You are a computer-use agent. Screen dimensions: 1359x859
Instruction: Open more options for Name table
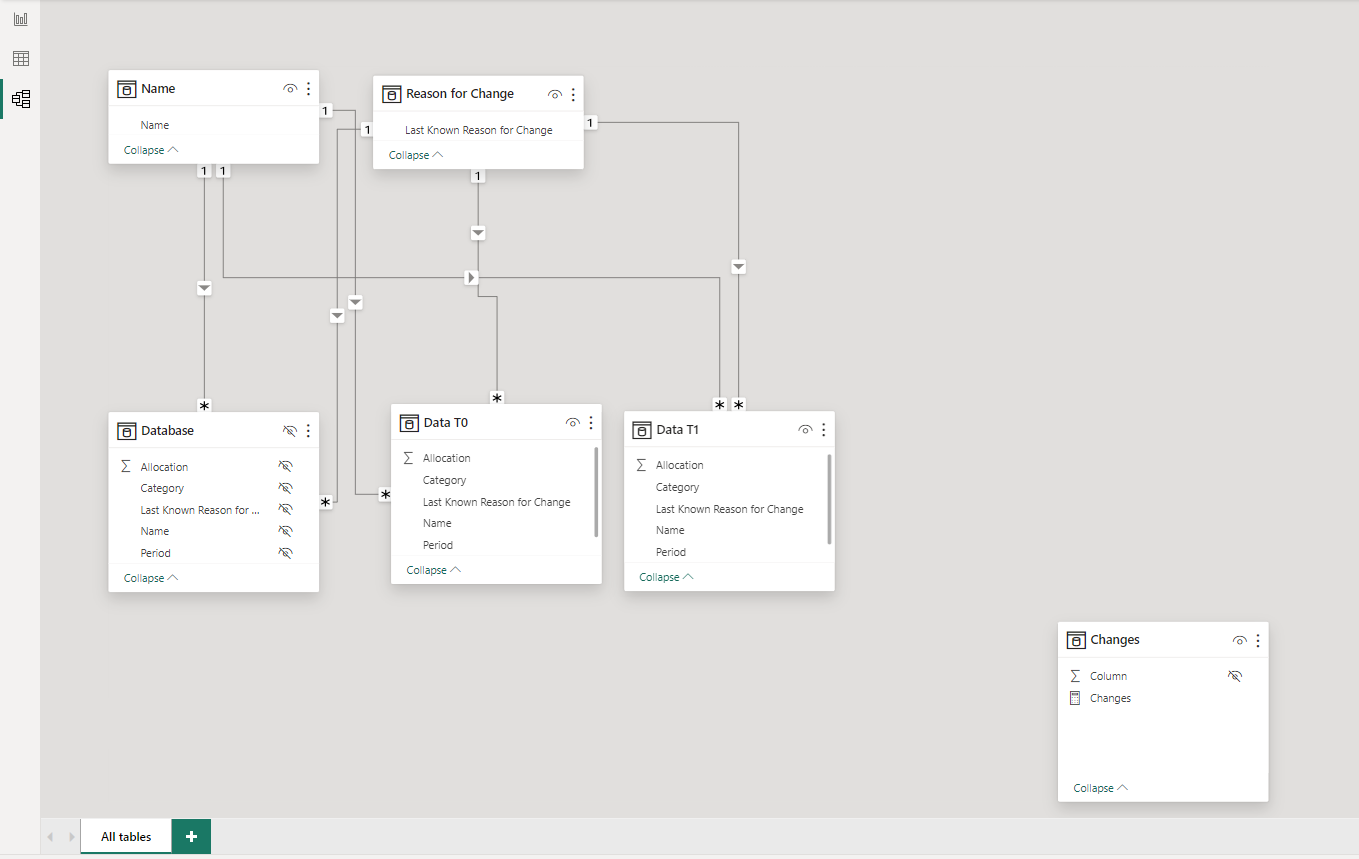[308, 89]
